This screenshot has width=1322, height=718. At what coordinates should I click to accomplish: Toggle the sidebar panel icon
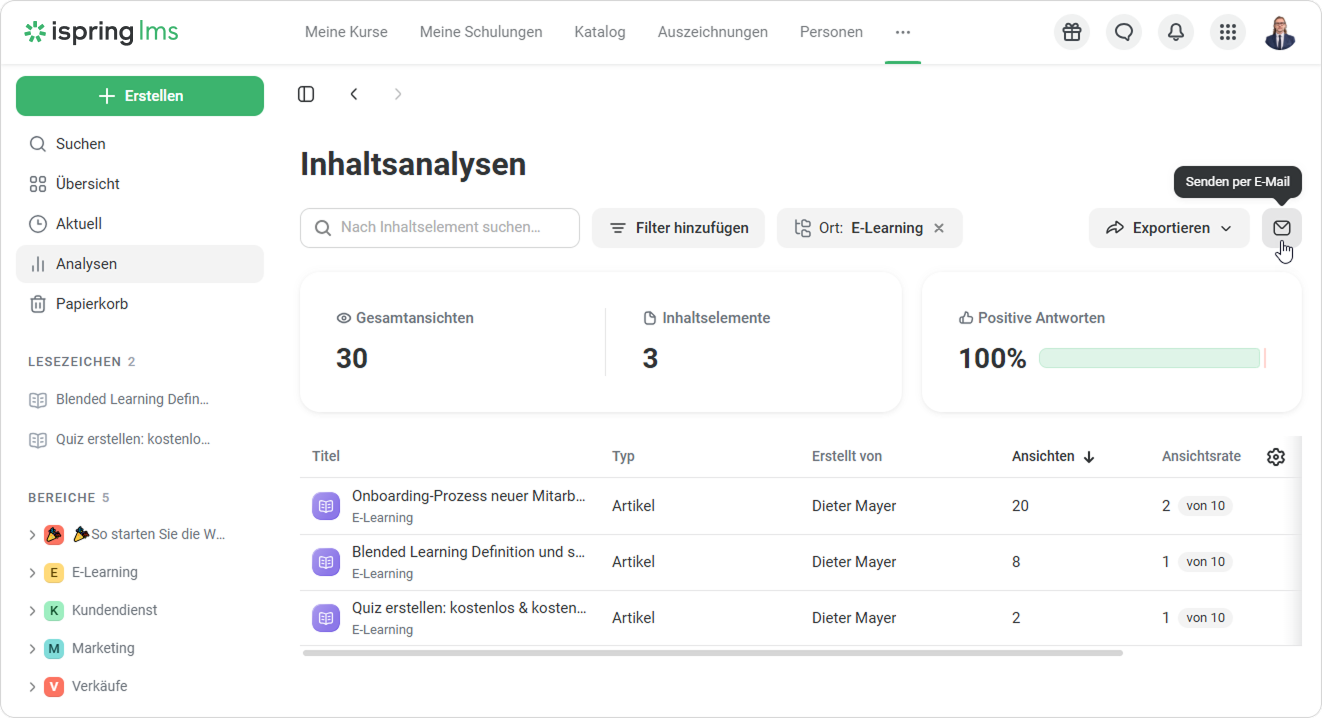(x=306, y=94)
